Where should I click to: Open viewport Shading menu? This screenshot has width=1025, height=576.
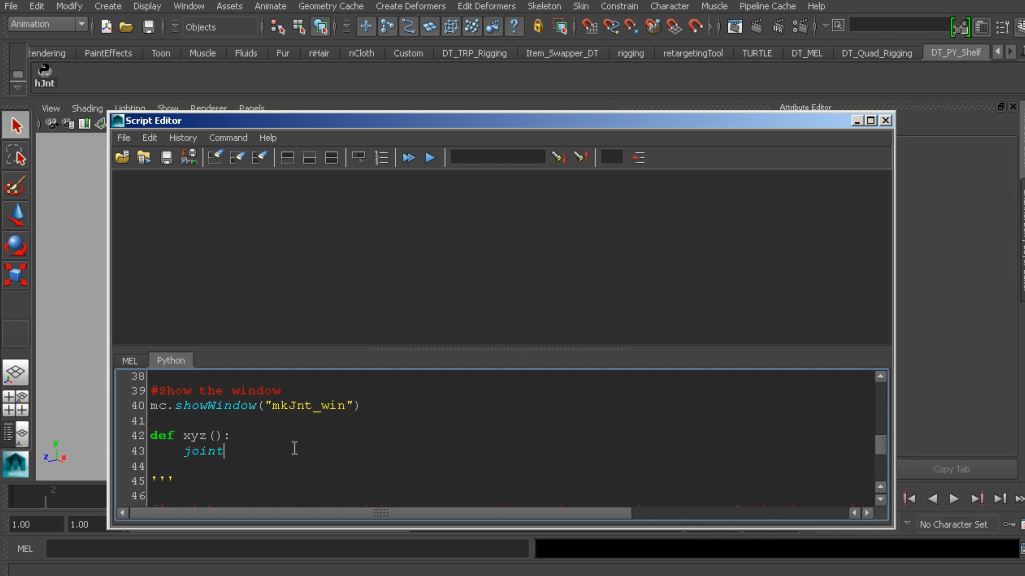click(87, 109)
